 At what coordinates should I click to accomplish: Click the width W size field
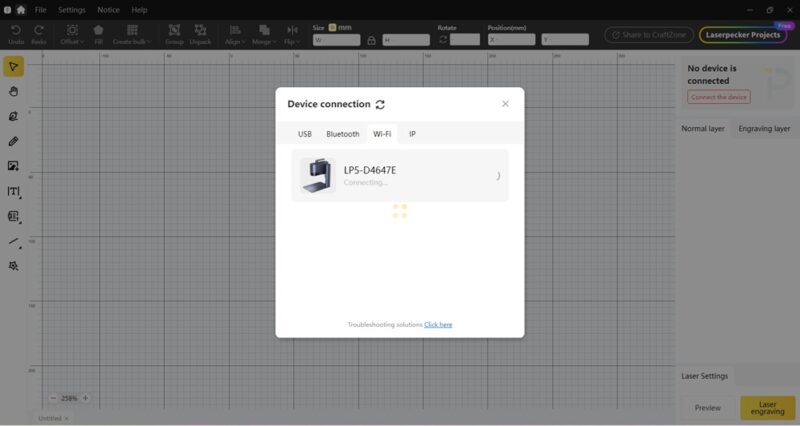click(336, 40)
